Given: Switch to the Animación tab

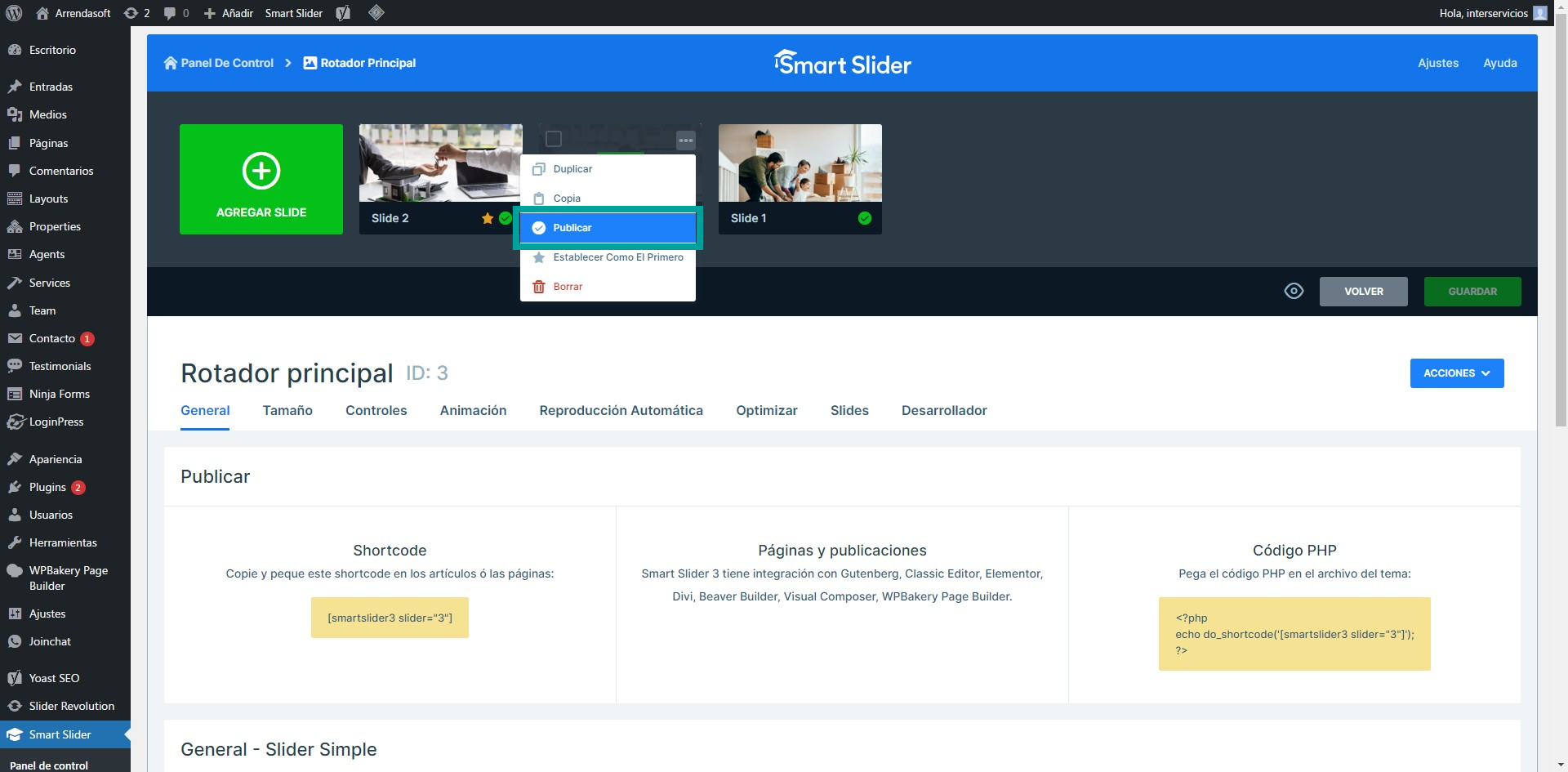Looking at the screenshot, I should tap(473, 410).
